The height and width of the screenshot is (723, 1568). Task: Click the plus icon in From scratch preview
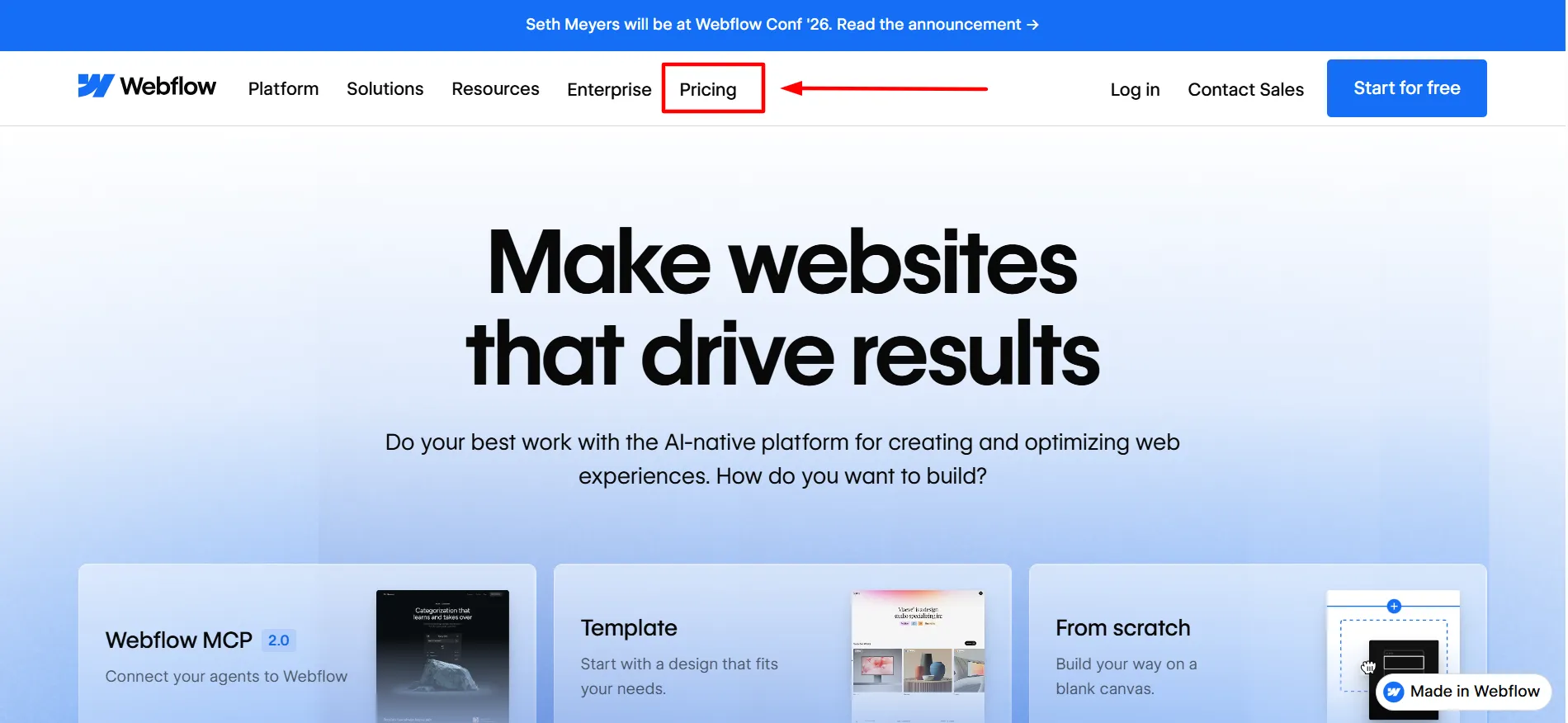[x=1394, y=607]
